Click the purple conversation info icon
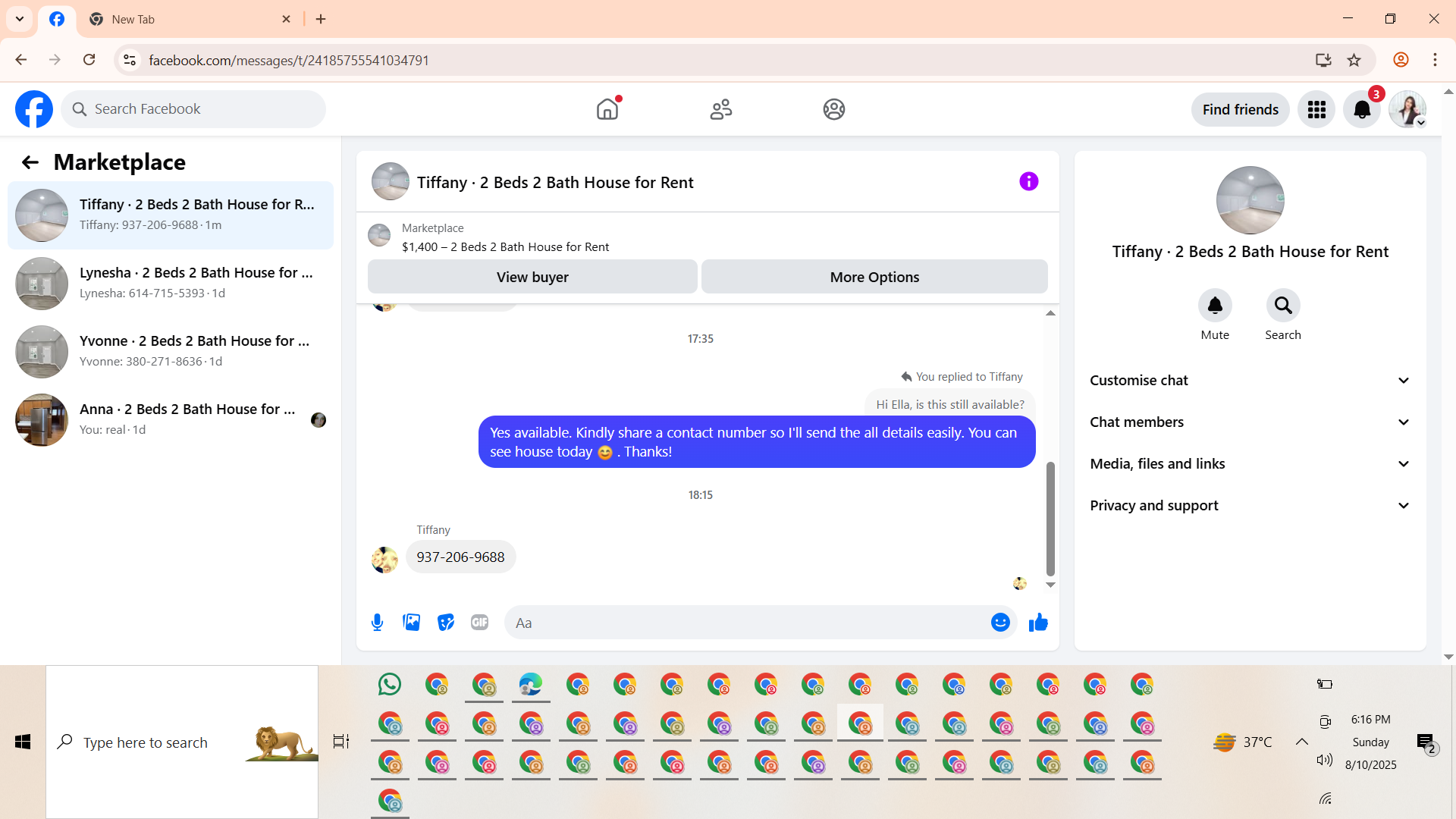 point(1028,182)
